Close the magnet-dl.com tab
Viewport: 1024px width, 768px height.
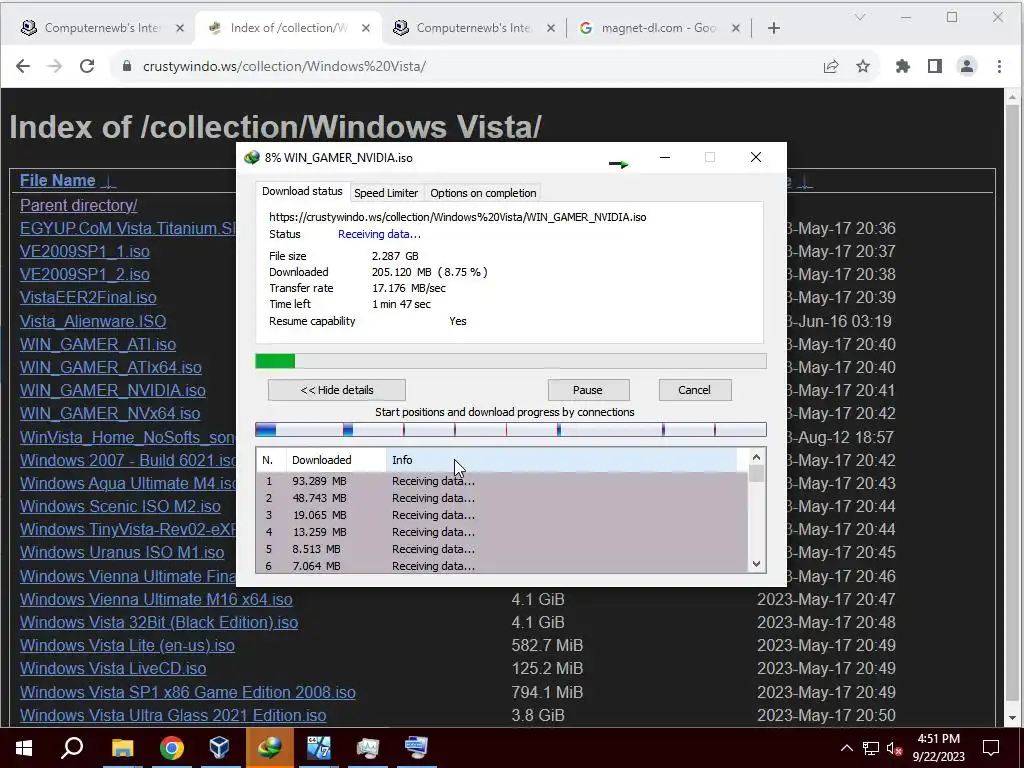[x=735, y=28]
